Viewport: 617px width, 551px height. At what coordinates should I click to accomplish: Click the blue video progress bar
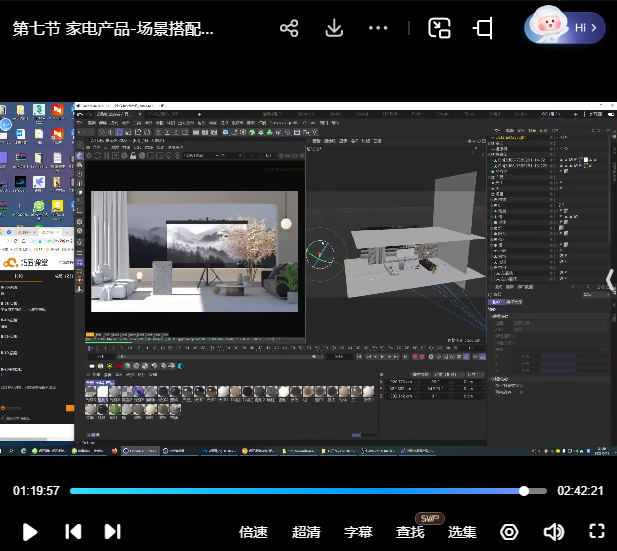pos(300,491)
